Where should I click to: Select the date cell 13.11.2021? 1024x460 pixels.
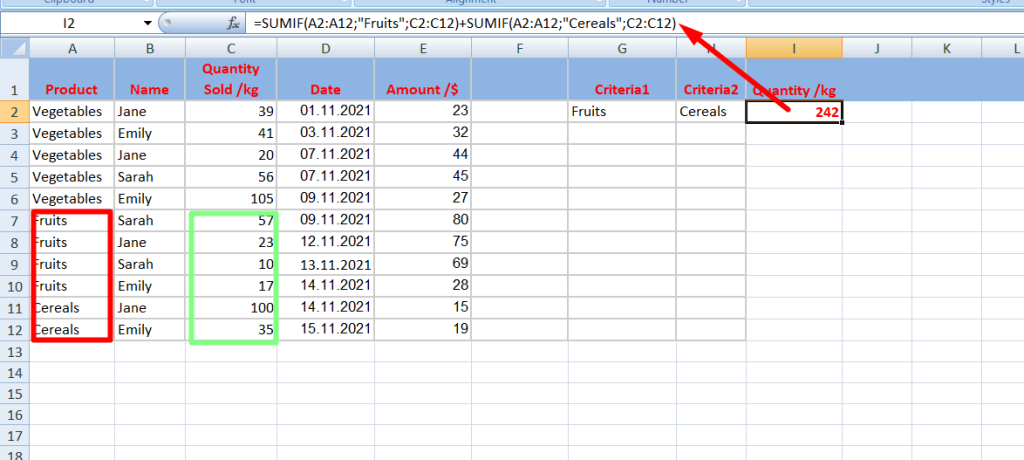[325, 264]
